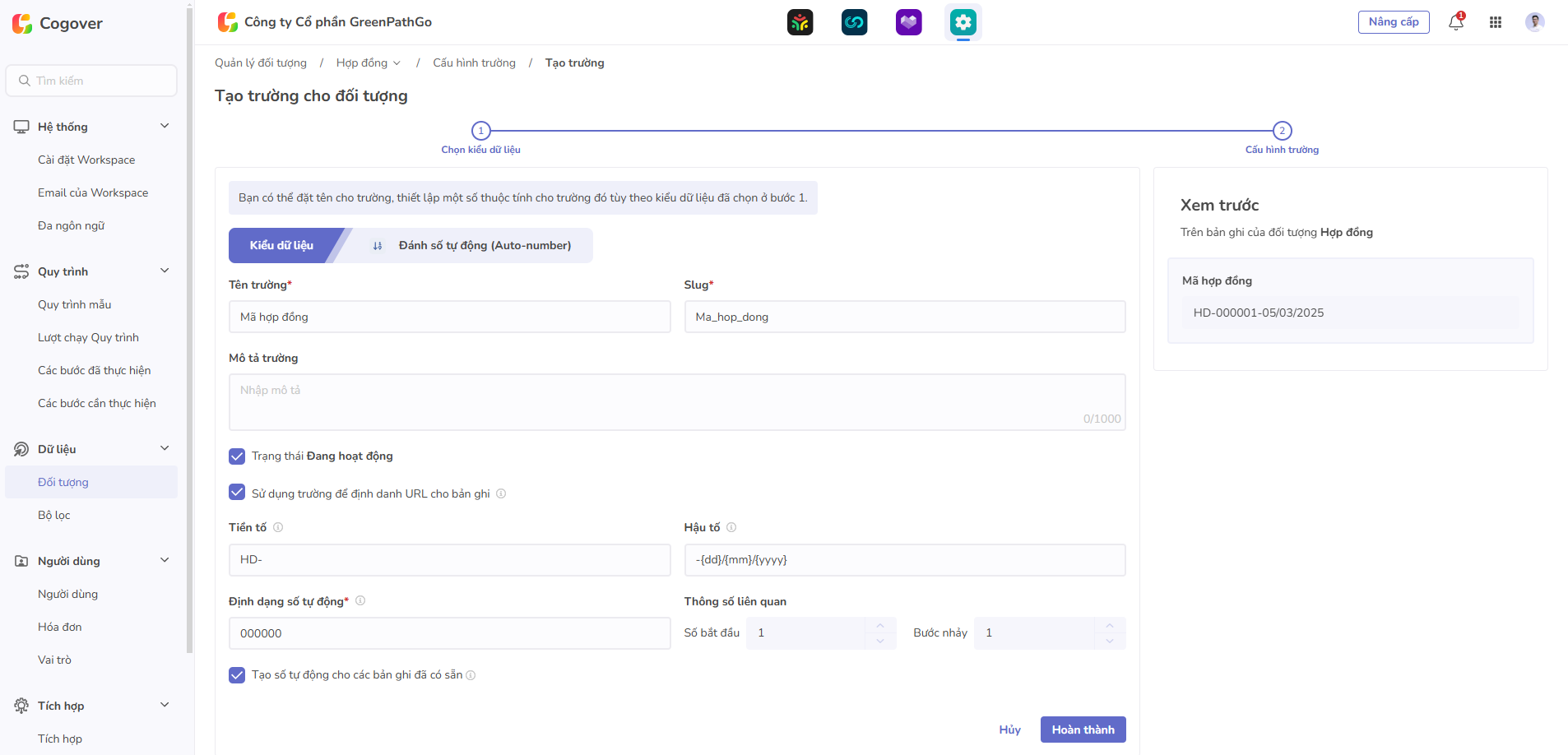The image size is (1568, 755).
Task: Click the Hoàn thành button
Action: (1083, 730)
